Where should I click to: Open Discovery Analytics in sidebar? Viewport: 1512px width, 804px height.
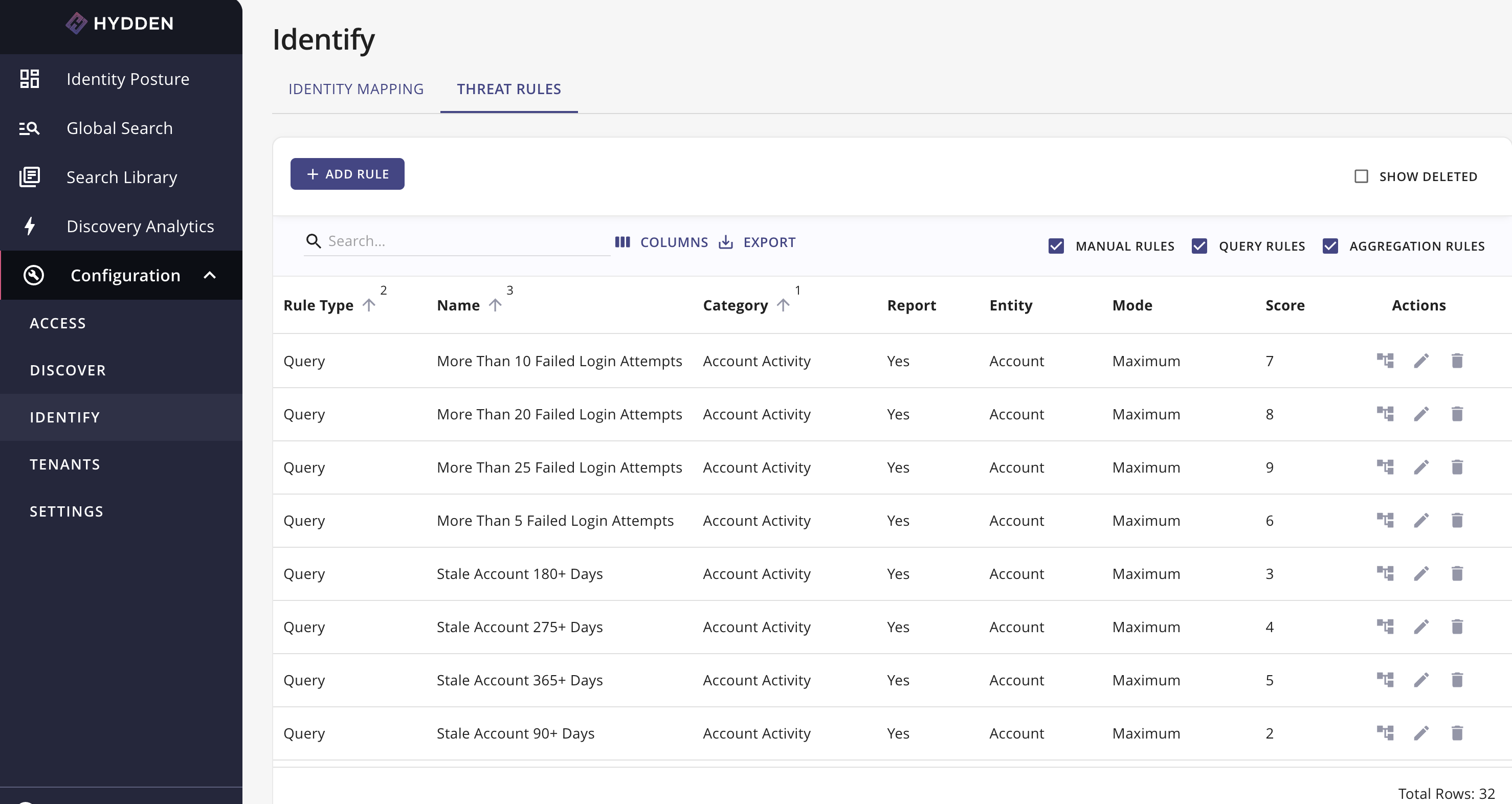point(121,226)
